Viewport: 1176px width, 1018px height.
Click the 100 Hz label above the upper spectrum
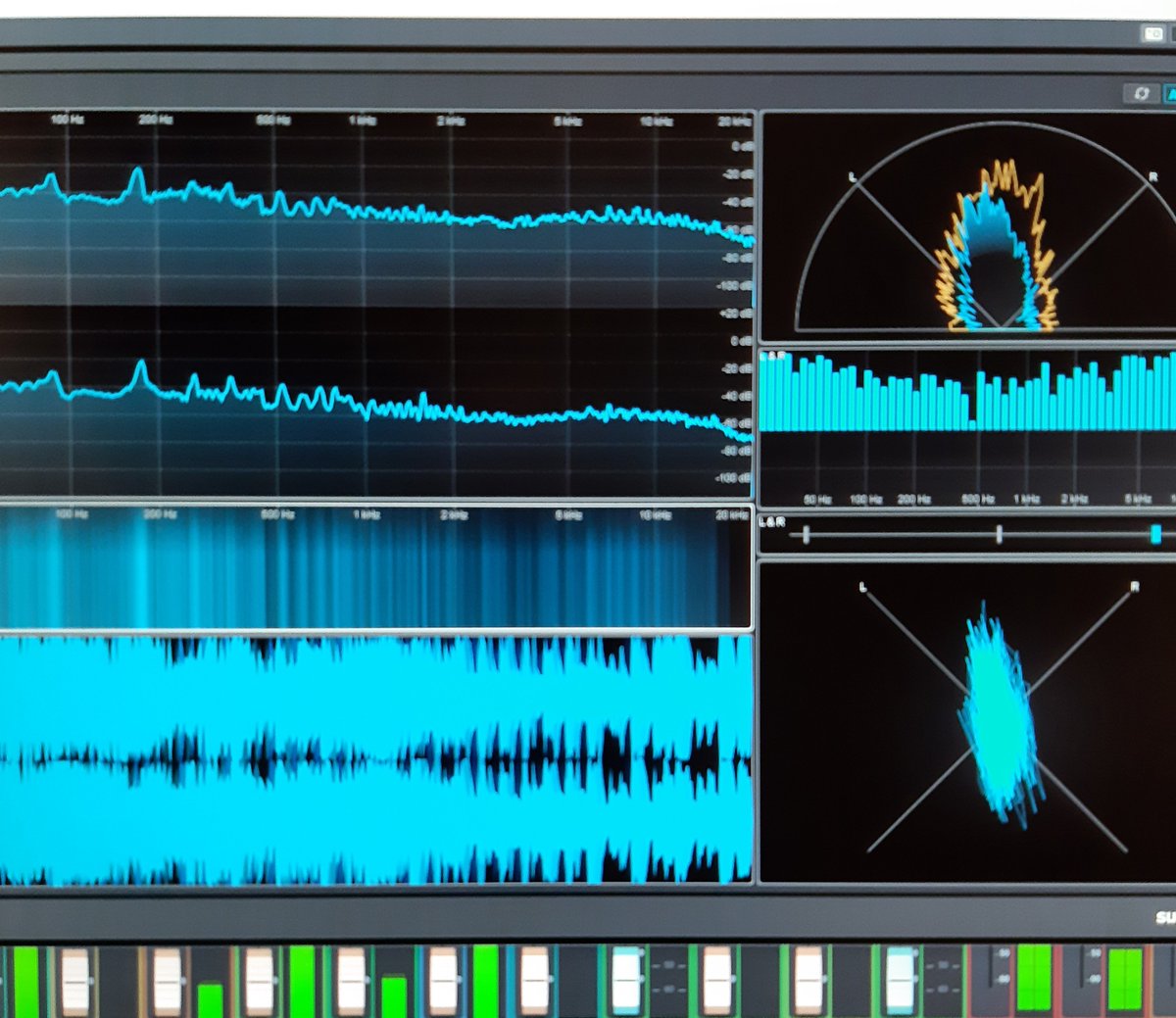point(67,120)
